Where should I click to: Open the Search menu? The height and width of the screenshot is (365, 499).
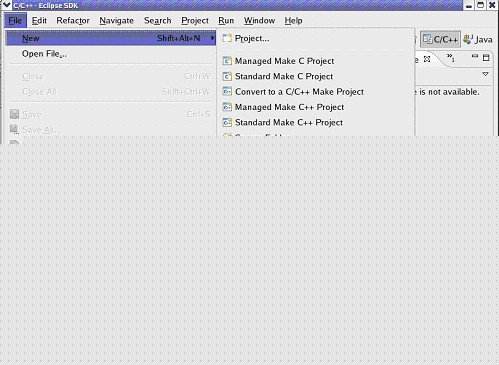click(158, 21)
